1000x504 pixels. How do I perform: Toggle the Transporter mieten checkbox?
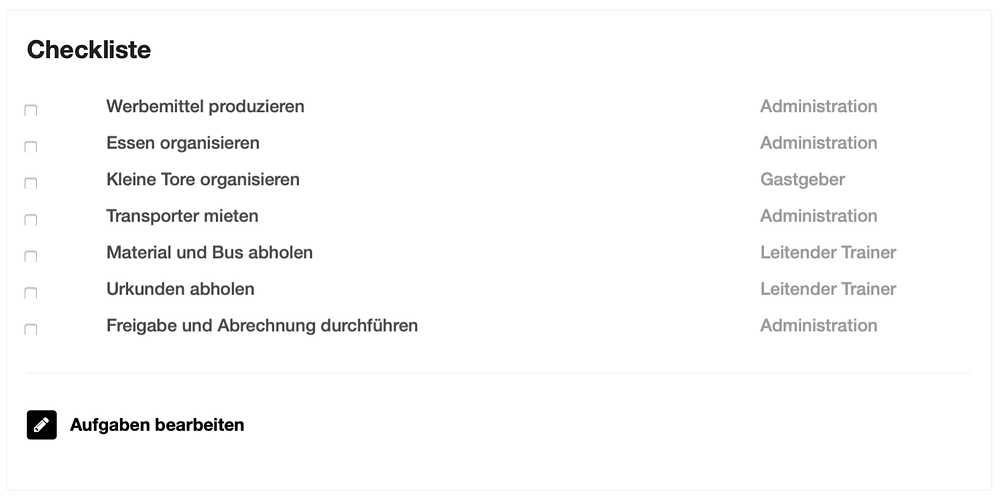click(x=31, y=219)
